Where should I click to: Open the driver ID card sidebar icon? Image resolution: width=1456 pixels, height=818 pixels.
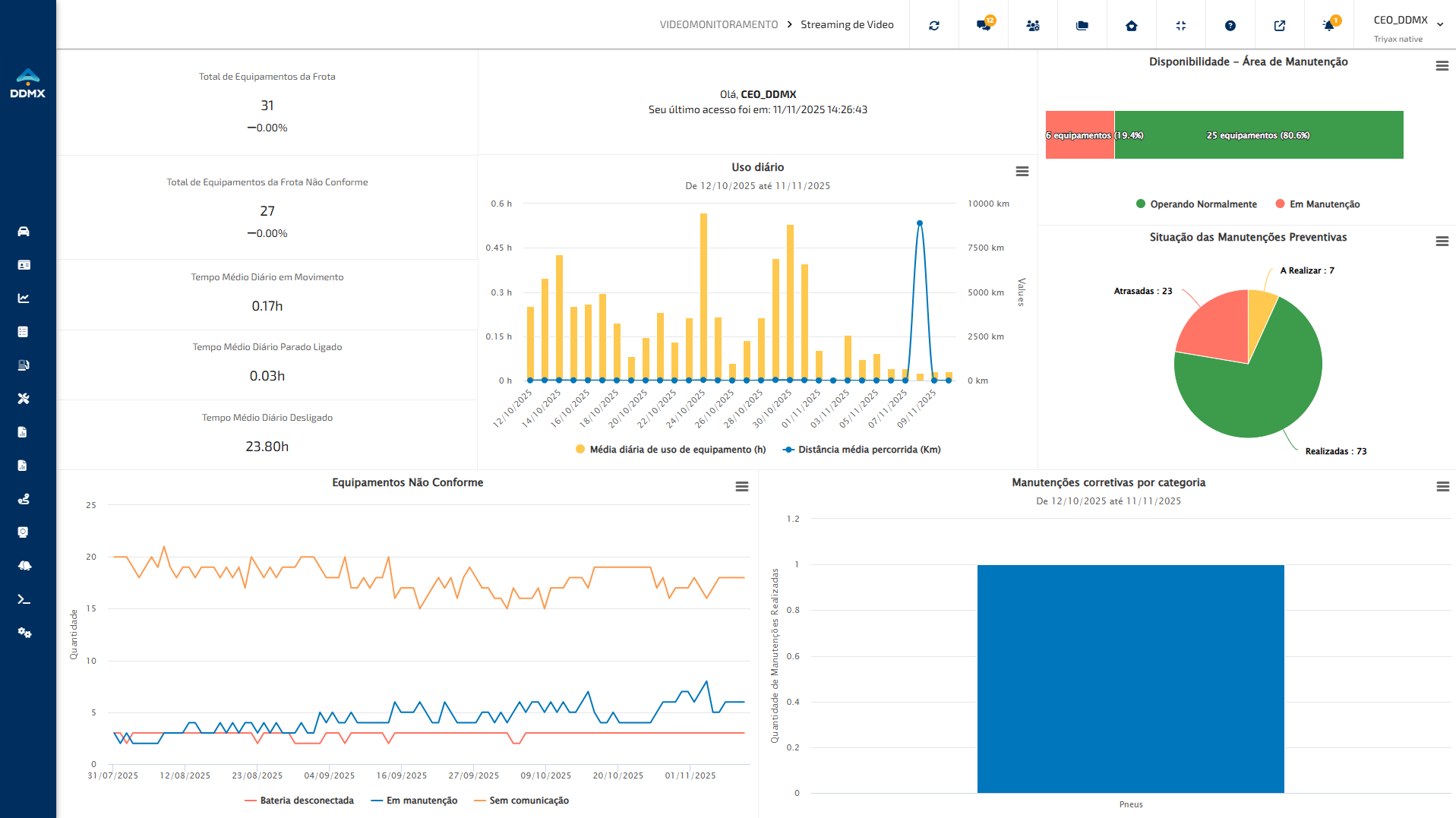pos(24,265)
